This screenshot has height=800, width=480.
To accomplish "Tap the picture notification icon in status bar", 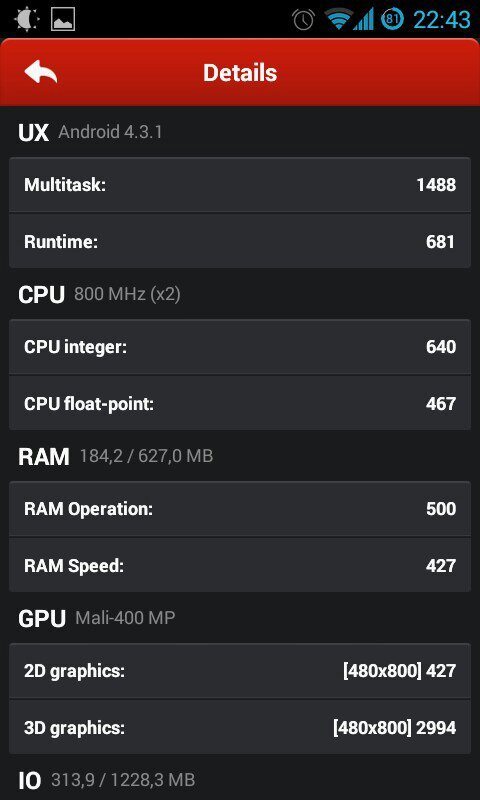I will tap(63, 19).
